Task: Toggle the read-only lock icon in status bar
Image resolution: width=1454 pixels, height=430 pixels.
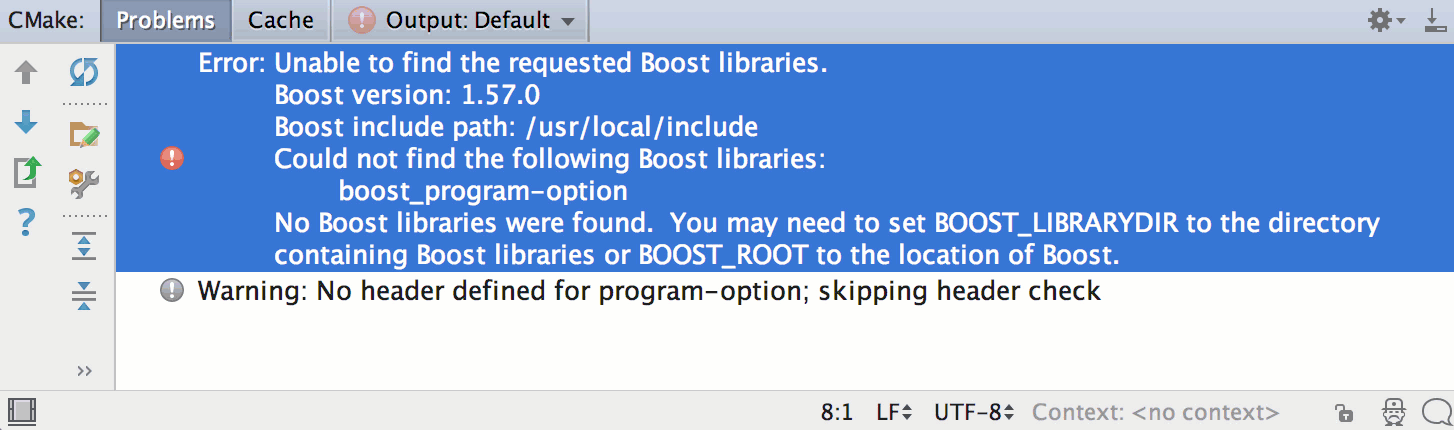Action: point(1345,412)
